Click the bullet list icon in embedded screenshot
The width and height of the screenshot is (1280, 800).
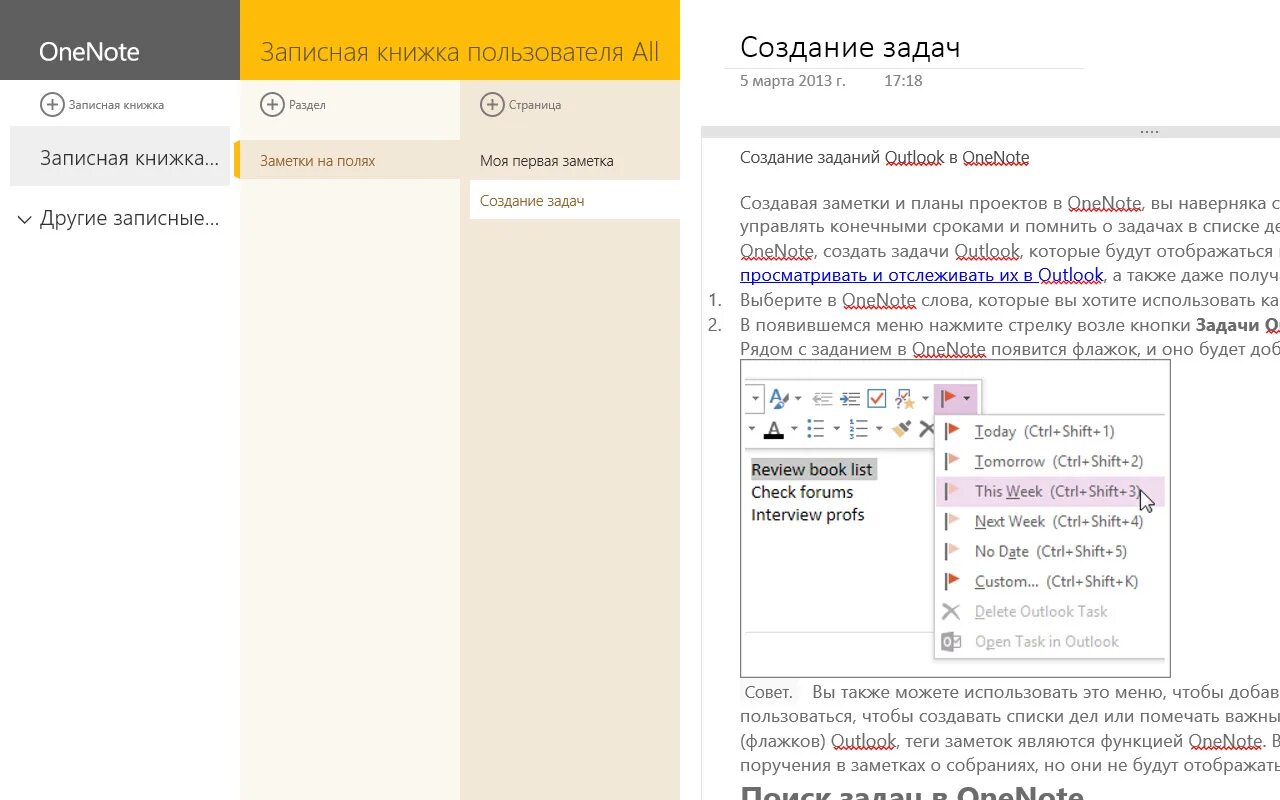pos(816,429)
